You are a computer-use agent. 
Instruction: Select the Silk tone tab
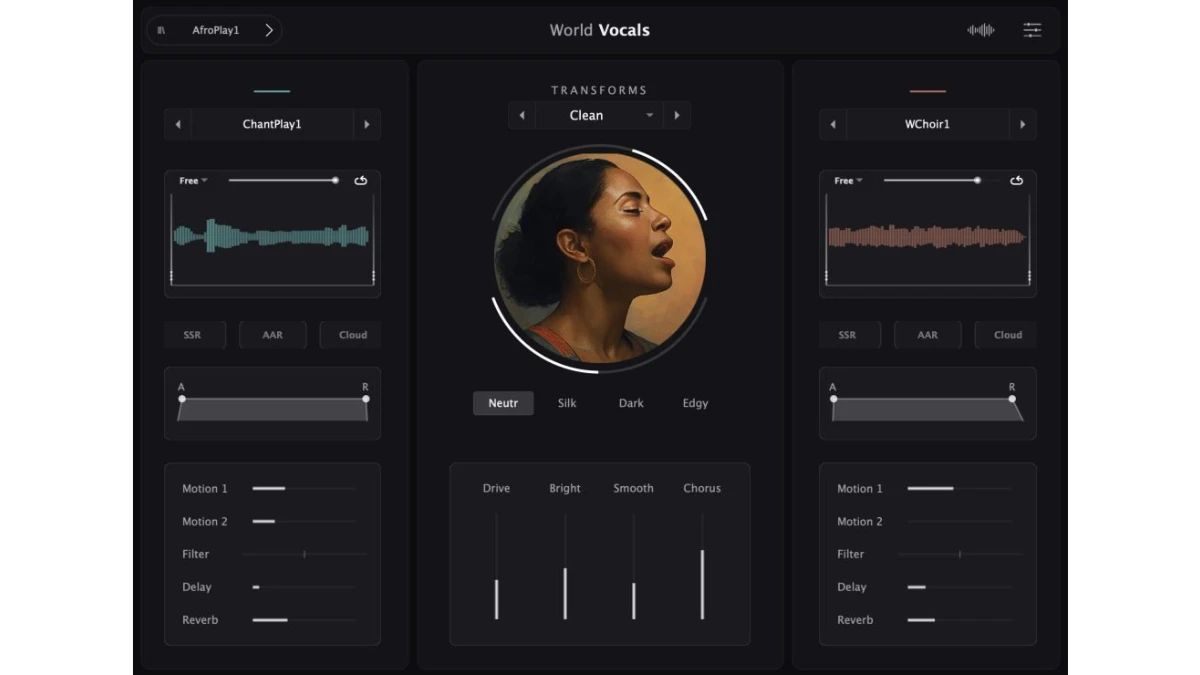(x=567, y=403)
